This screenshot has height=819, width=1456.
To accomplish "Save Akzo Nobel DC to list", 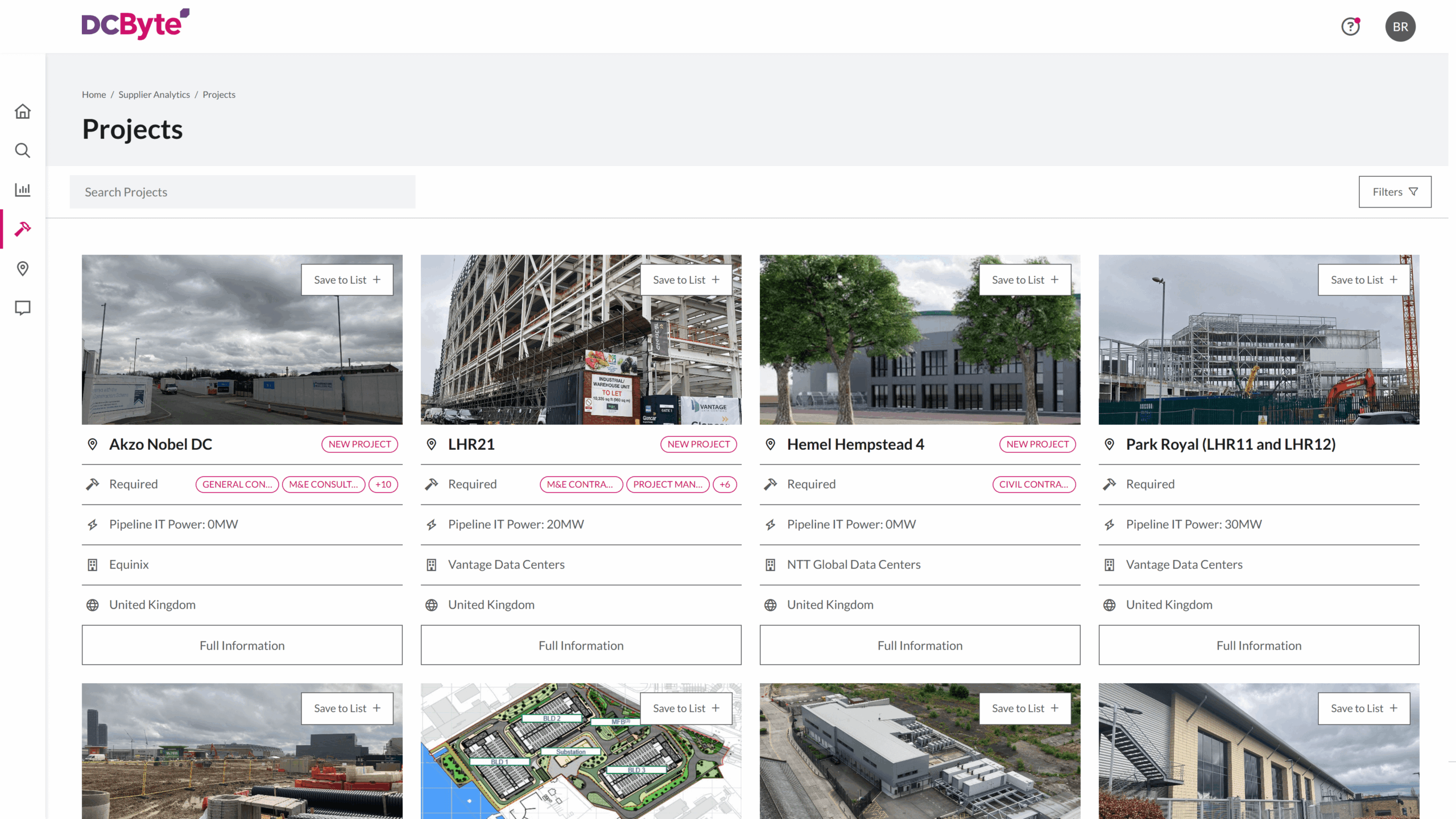I will click(347, 280).
